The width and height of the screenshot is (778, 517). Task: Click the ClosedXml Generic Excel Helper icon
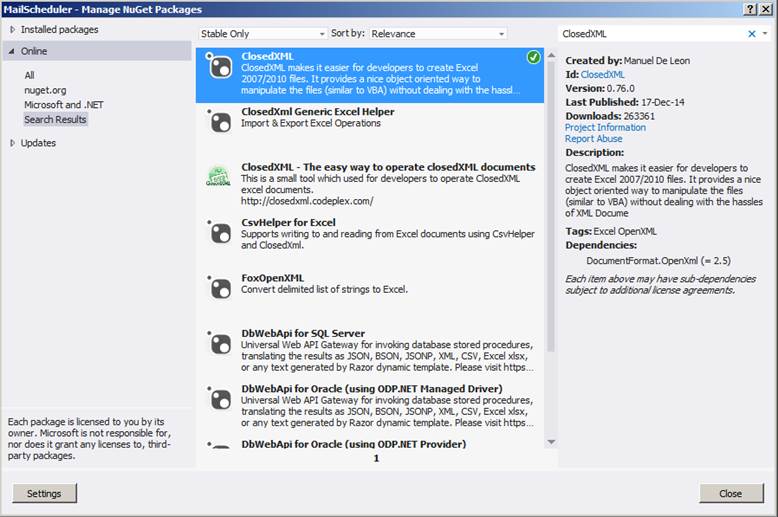[x=219, y=122]
